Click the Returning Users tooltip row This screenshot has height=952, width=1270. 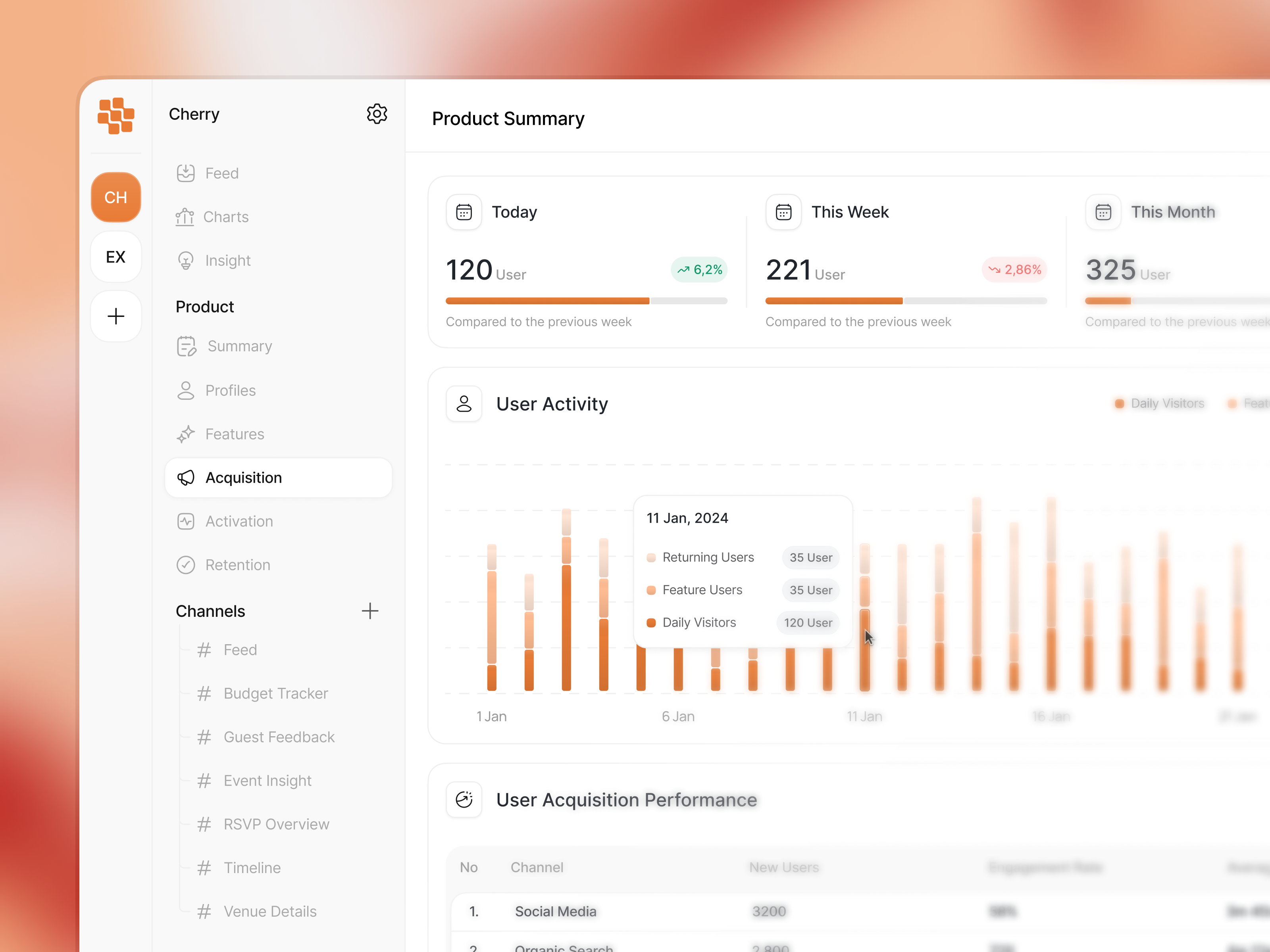tap(743, 557)
